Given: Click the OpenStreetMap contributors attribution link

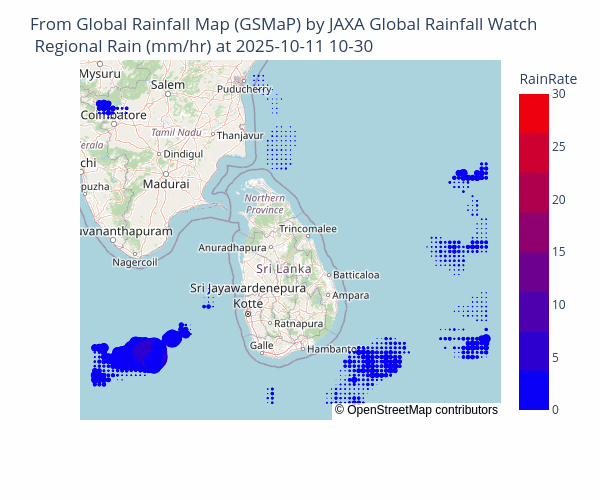Looking at the screenshot, I should (x=416, y=410).
